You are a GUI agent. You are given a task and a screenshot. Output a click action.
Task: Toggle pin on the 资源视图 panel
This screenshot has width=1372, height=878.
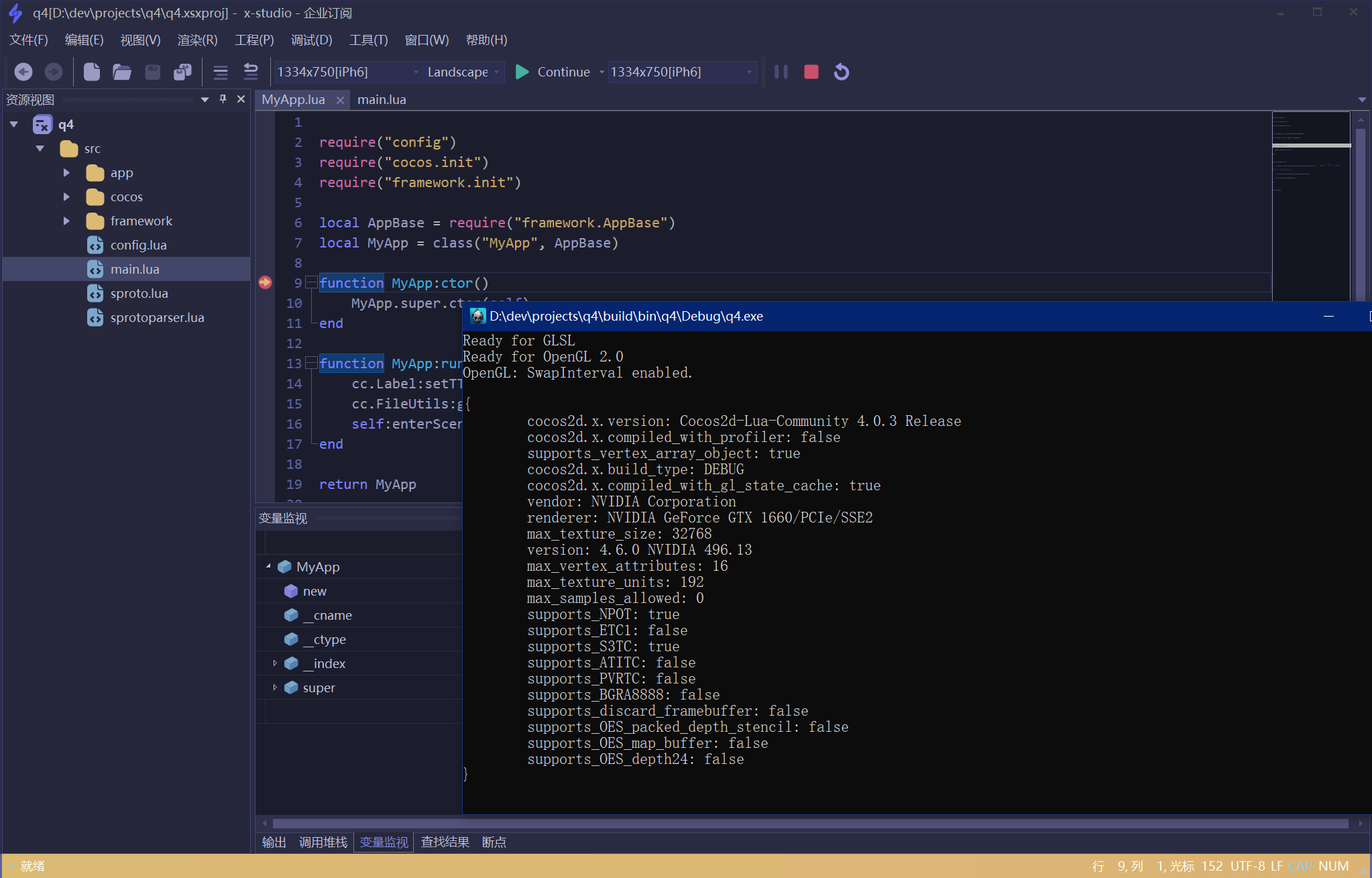click(223, 99)
